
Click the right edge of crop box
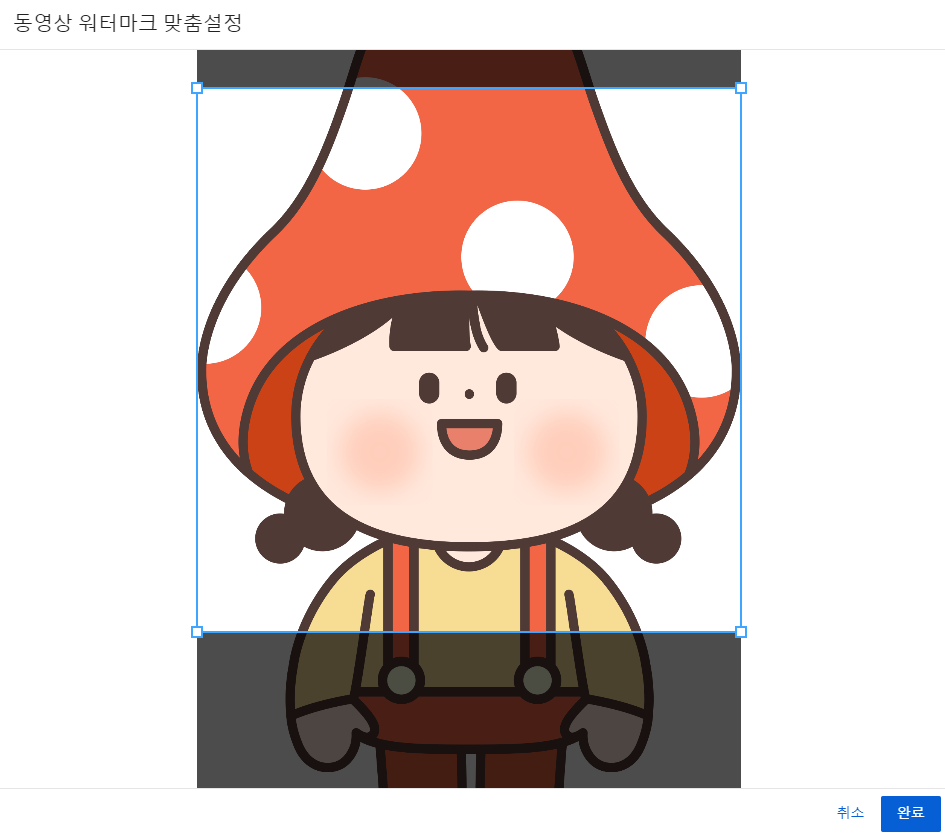point(741,360)
